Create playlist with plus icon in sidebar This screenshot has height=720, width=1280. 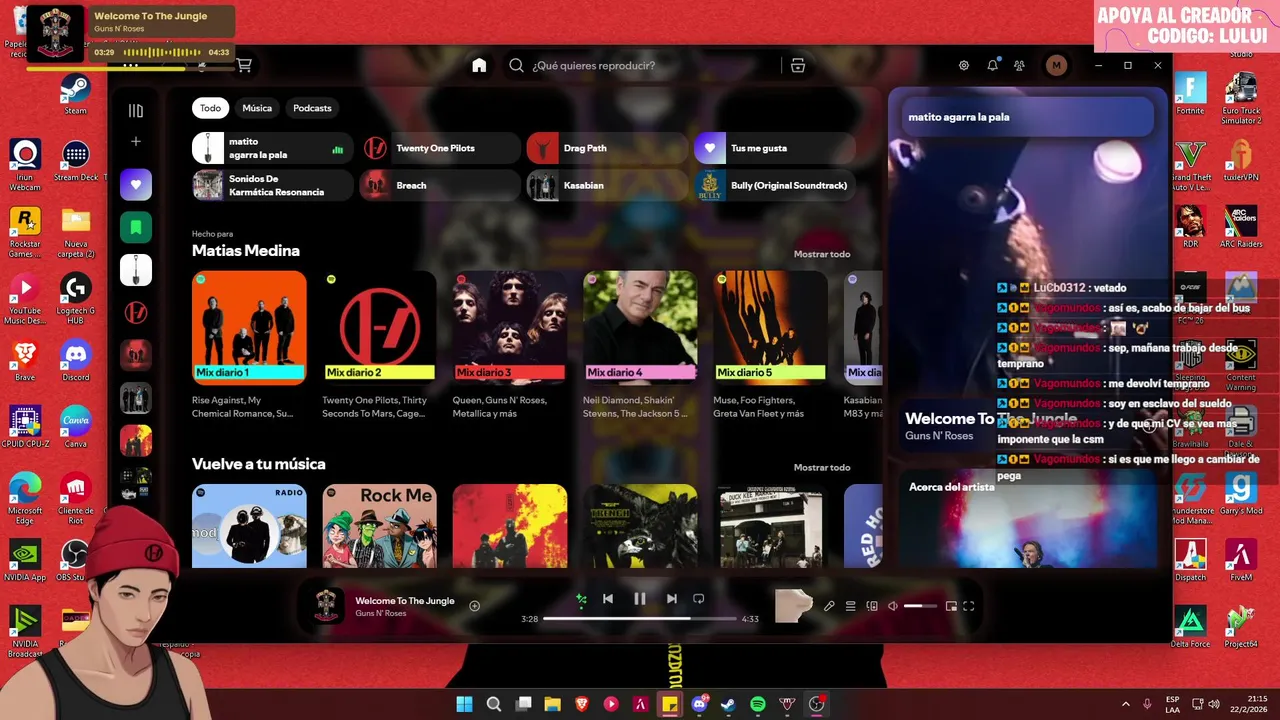(x=136, y=142)
